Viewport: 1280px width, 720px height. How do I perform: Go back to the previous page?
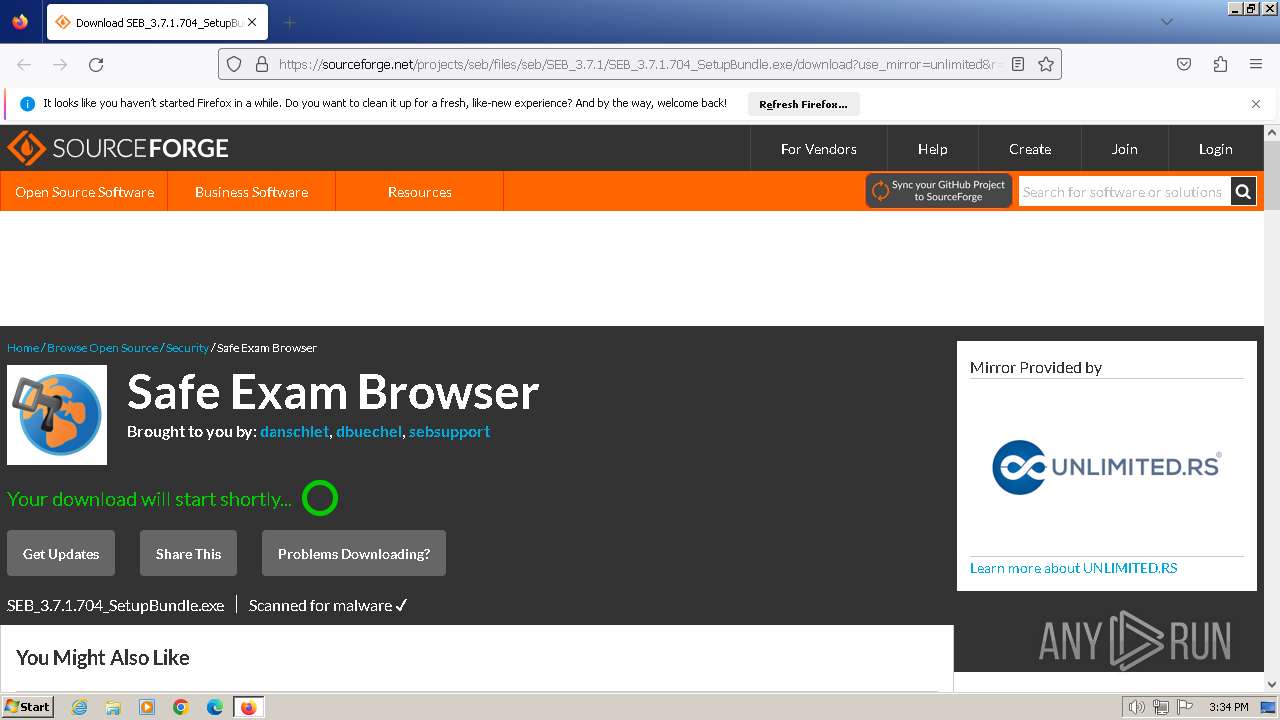pyautogui.click(x=24, y=64)
